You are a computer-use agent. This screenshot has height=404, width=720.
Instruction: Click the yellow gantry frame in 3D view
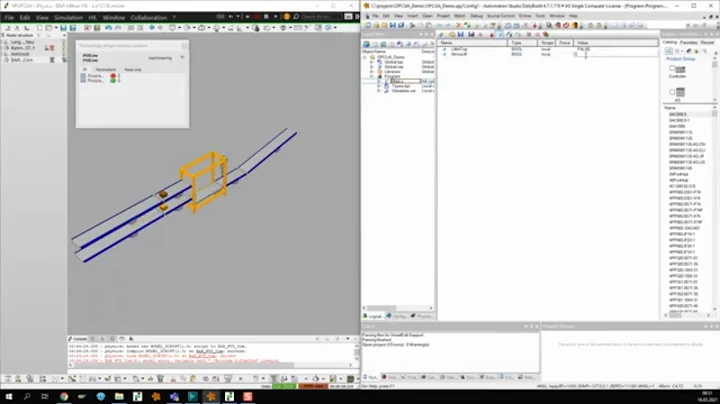[x=204, y=181]
